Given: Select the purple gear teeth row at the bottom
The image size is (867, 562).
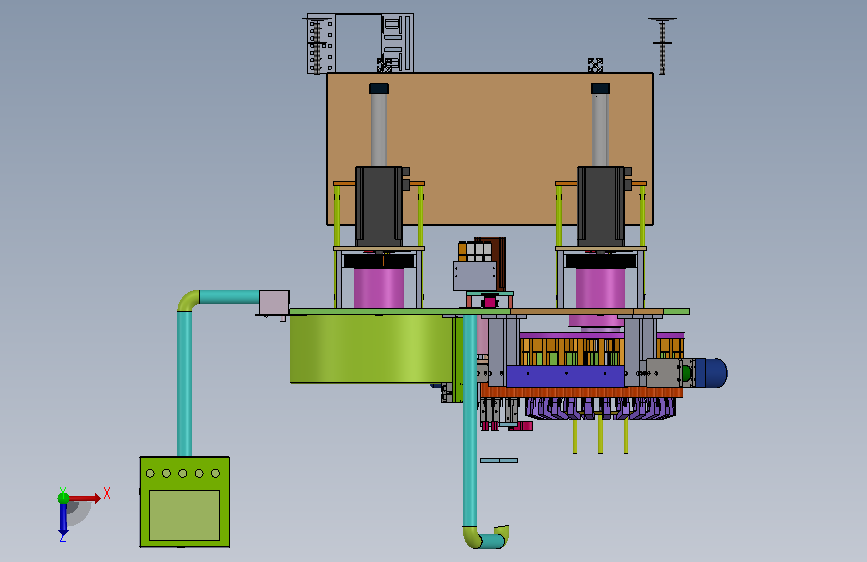Looking at the screenshot, I should pyautogui.click(x=600, y=408).
